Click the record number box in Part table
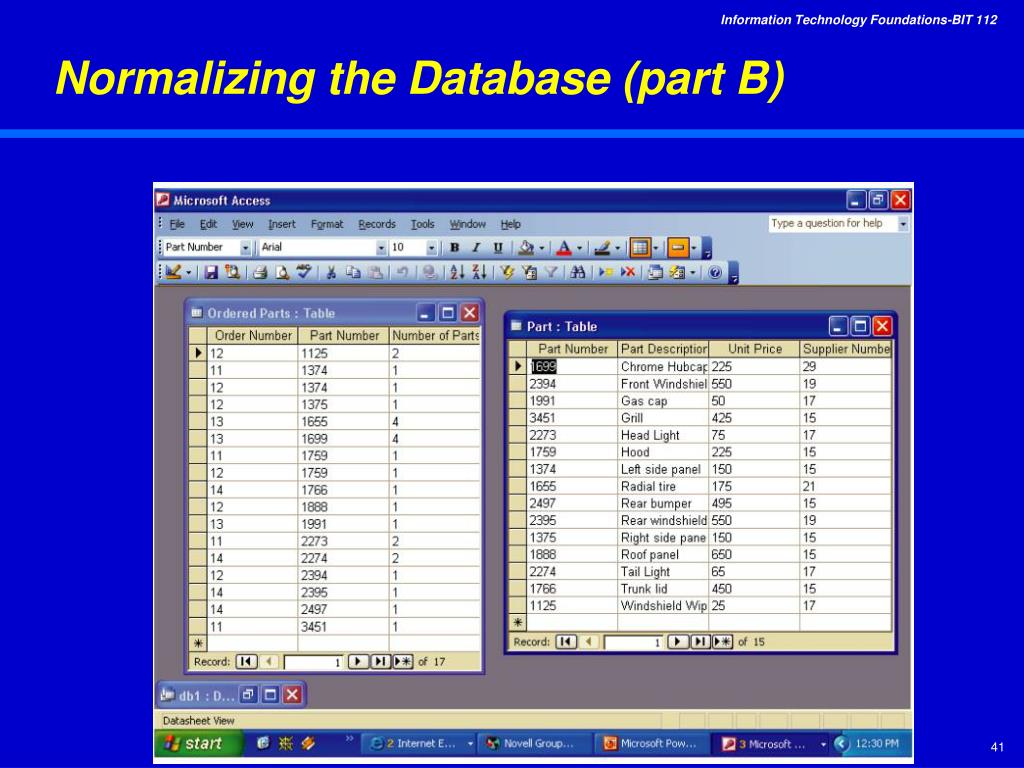Viewport: 1024px width, 768px height. point(633,643)
